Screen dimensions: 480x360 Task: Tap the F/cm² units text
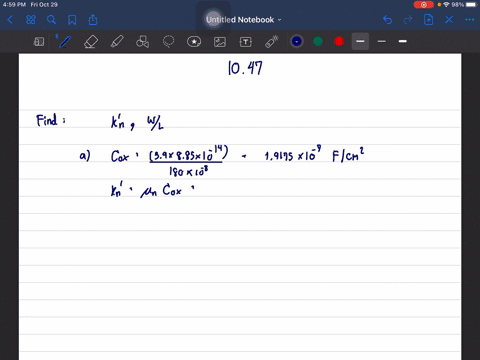point(348,155)
